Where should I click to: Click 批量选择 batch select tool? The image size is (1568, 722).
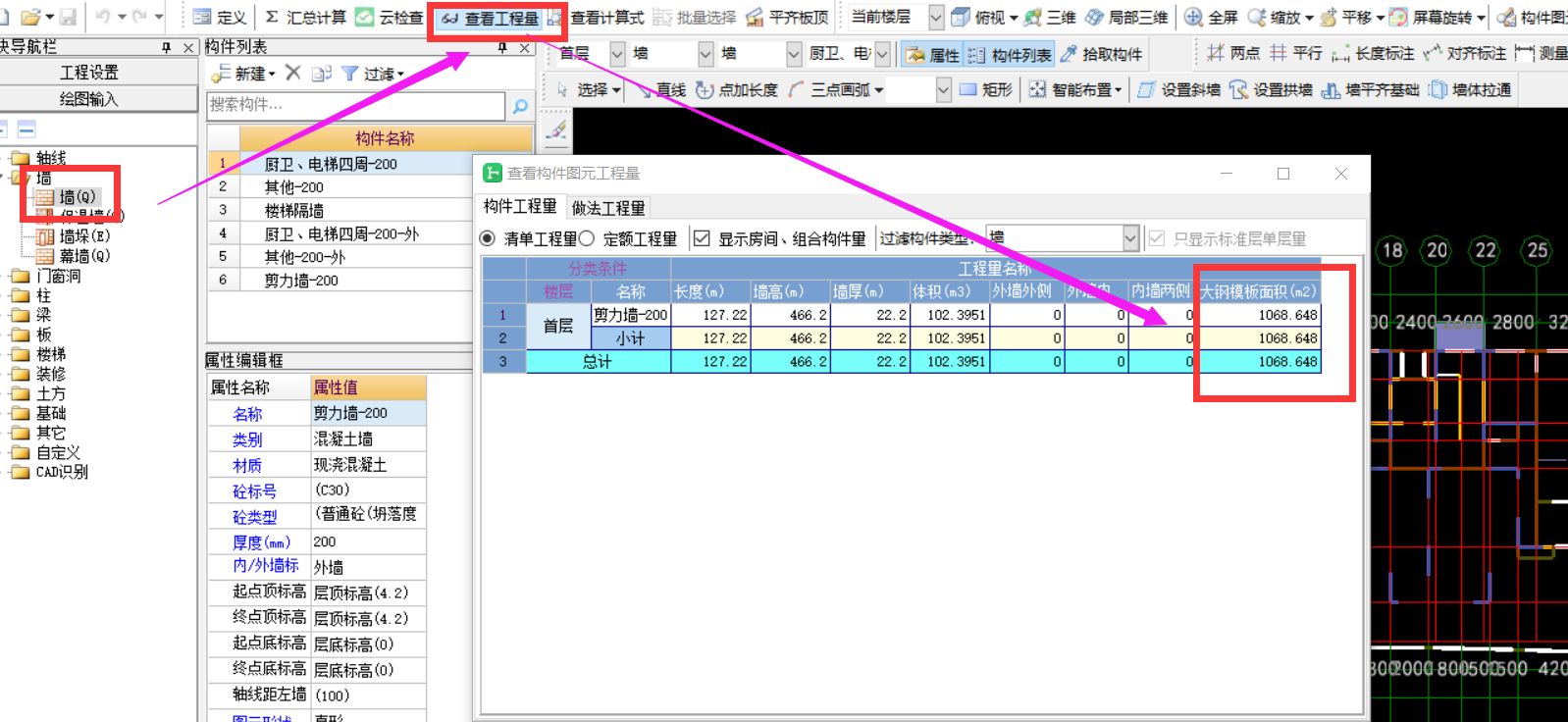point(695,17)
